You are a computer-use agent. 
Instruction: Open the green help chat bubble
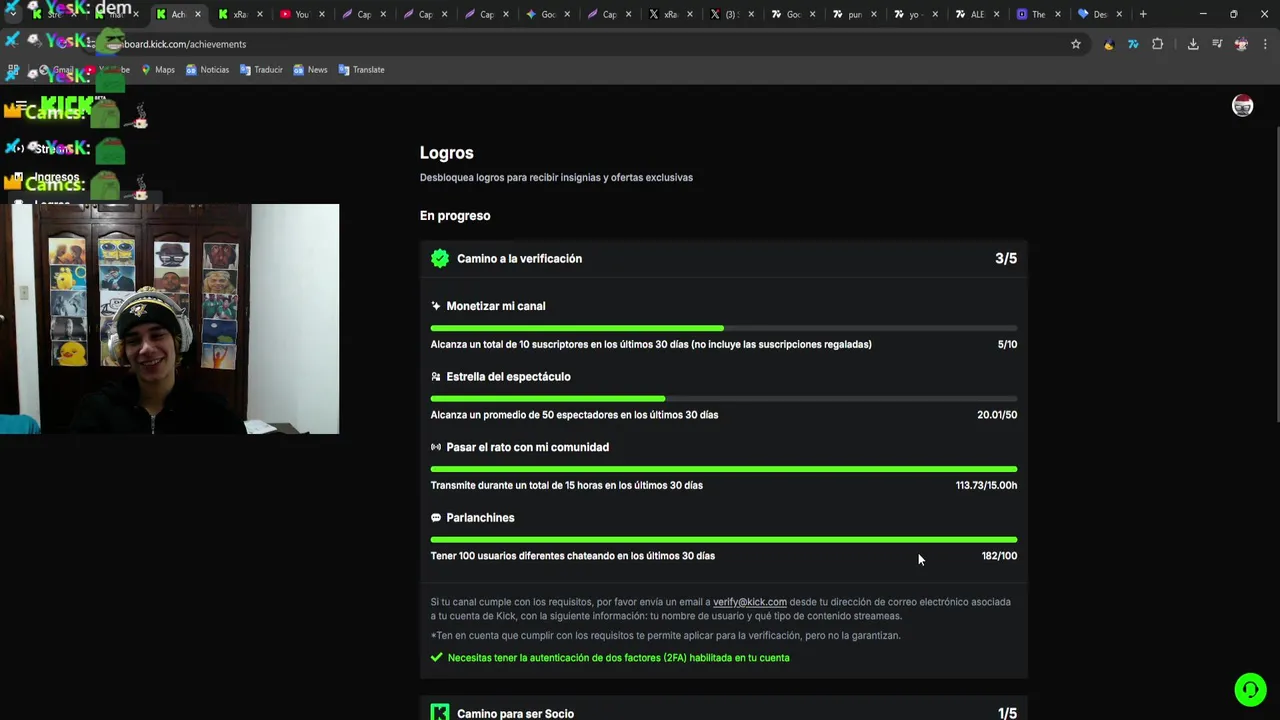coord(1250,690)
